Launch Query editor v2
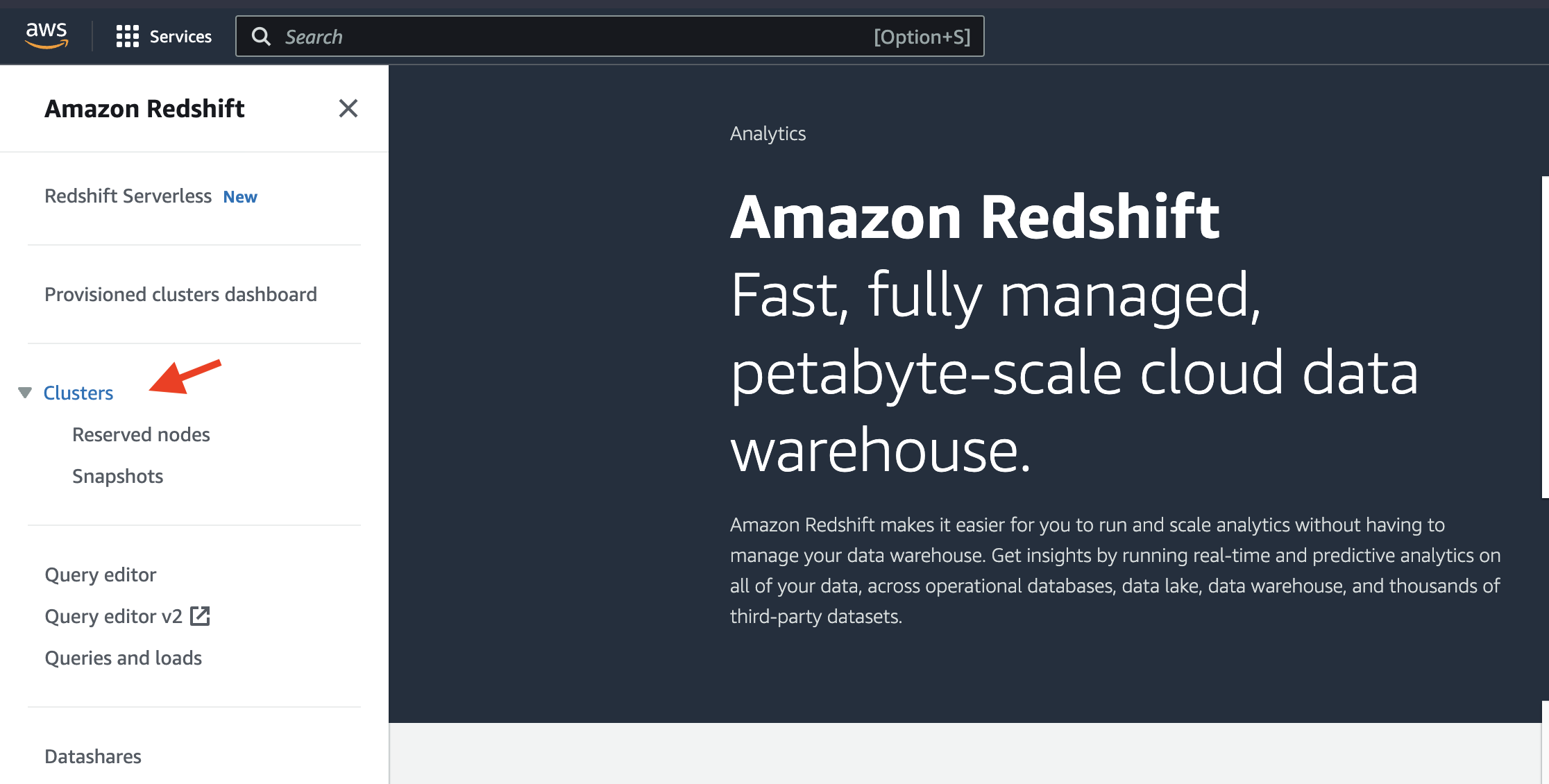Image resolution: width=1549 pixels, height=784 pixels. pyautogui.click(x=113, y=617)
